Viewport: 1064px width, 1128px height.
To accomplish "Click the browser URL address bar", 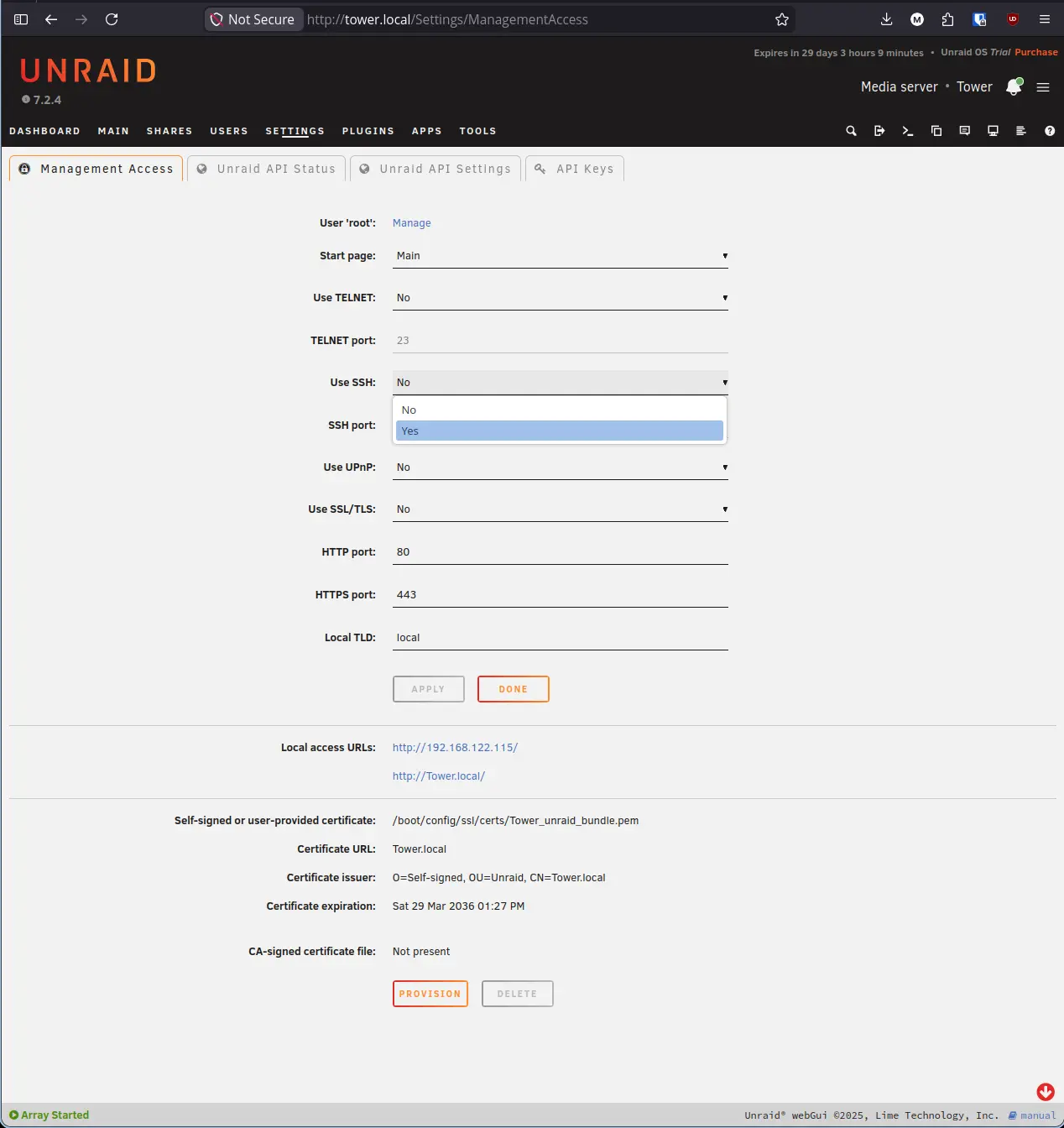I will (x=537, y=19).
